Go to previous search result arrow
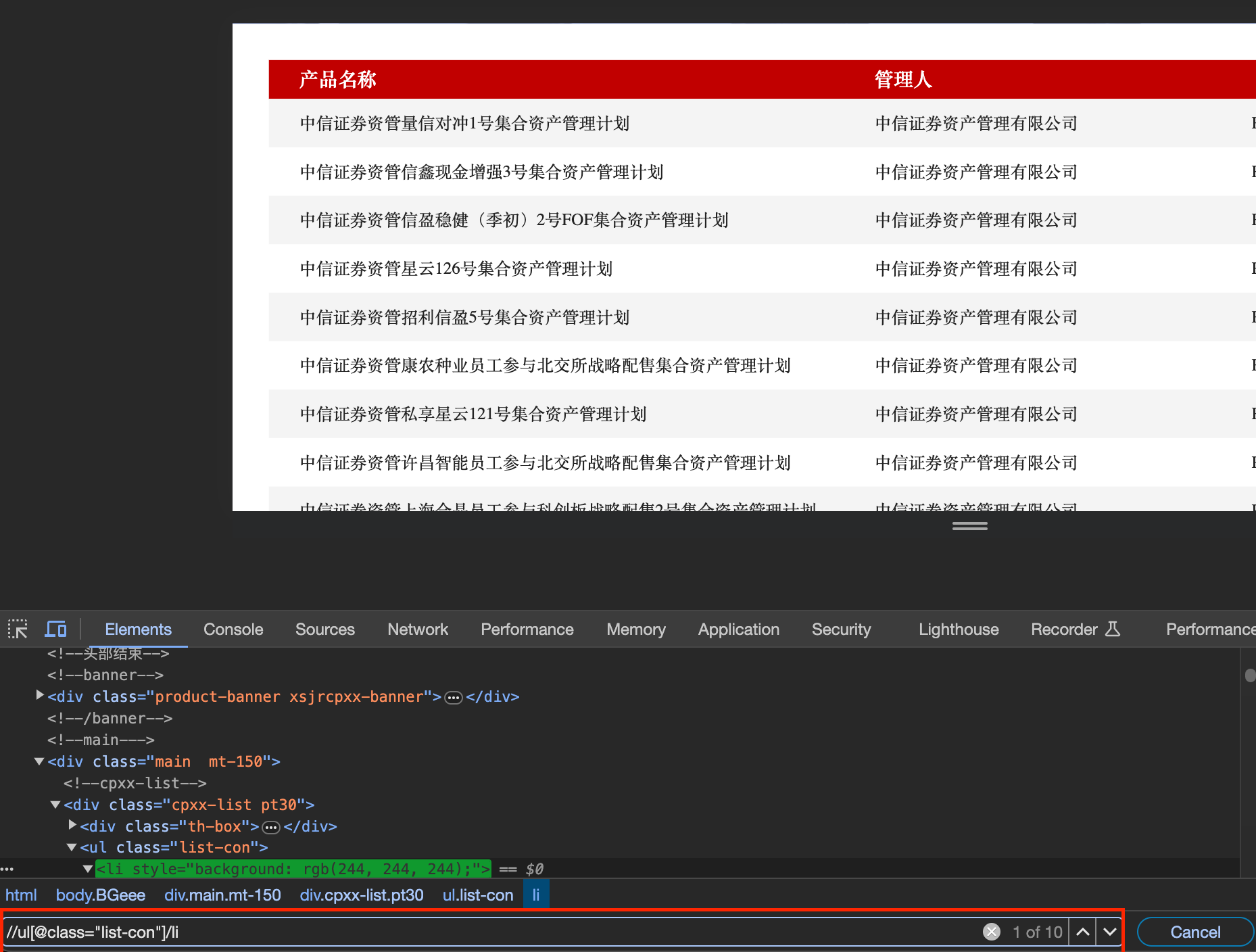Viewport: 1256px width, 952px height. [x=1082, y=932]
